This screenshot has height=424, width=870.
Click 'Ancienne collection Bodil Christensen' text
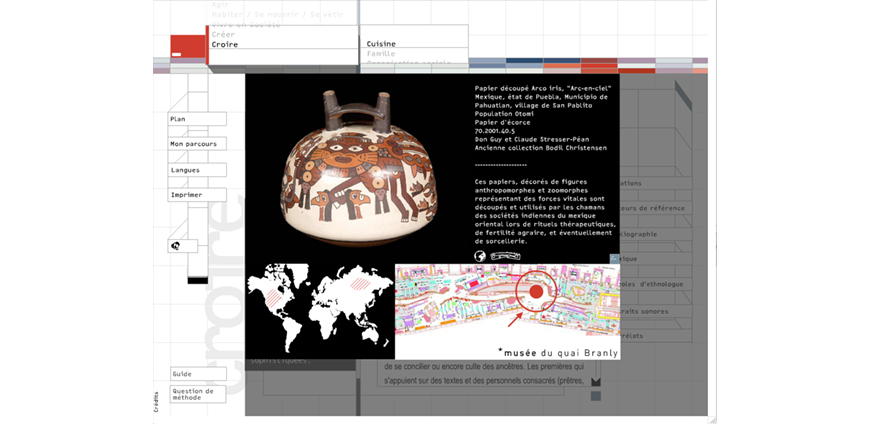pos(540,148)
